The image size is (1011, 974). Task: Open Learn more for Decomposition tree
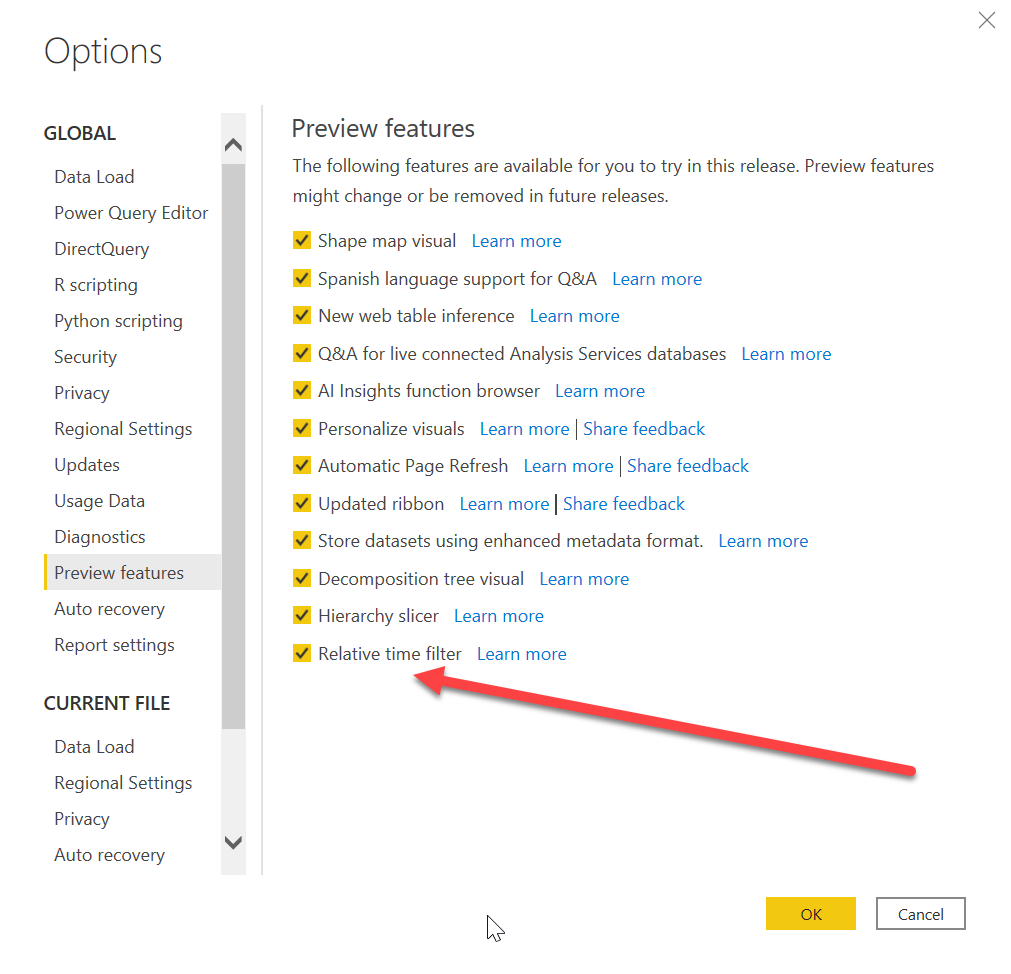coord(584,579)
